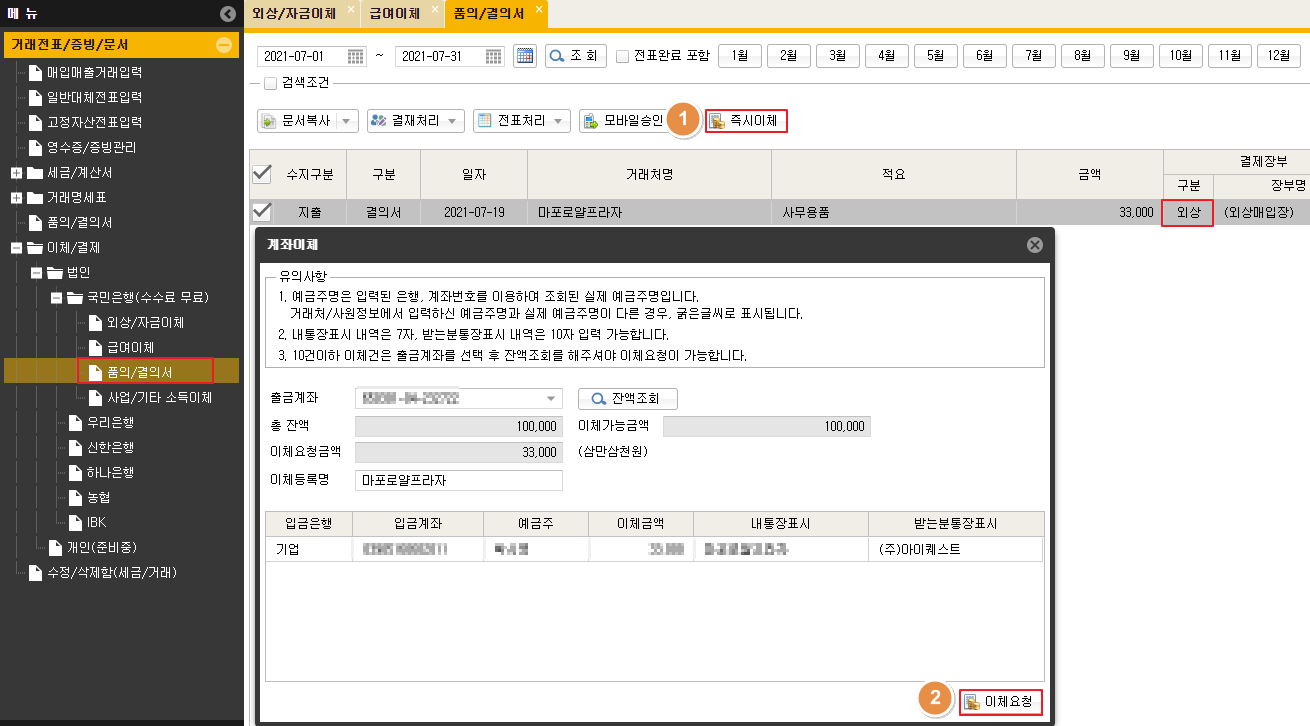Viewport: 1310px width, 726px height.
Task: Click the 금액 column header
Action: [1089, 174]
